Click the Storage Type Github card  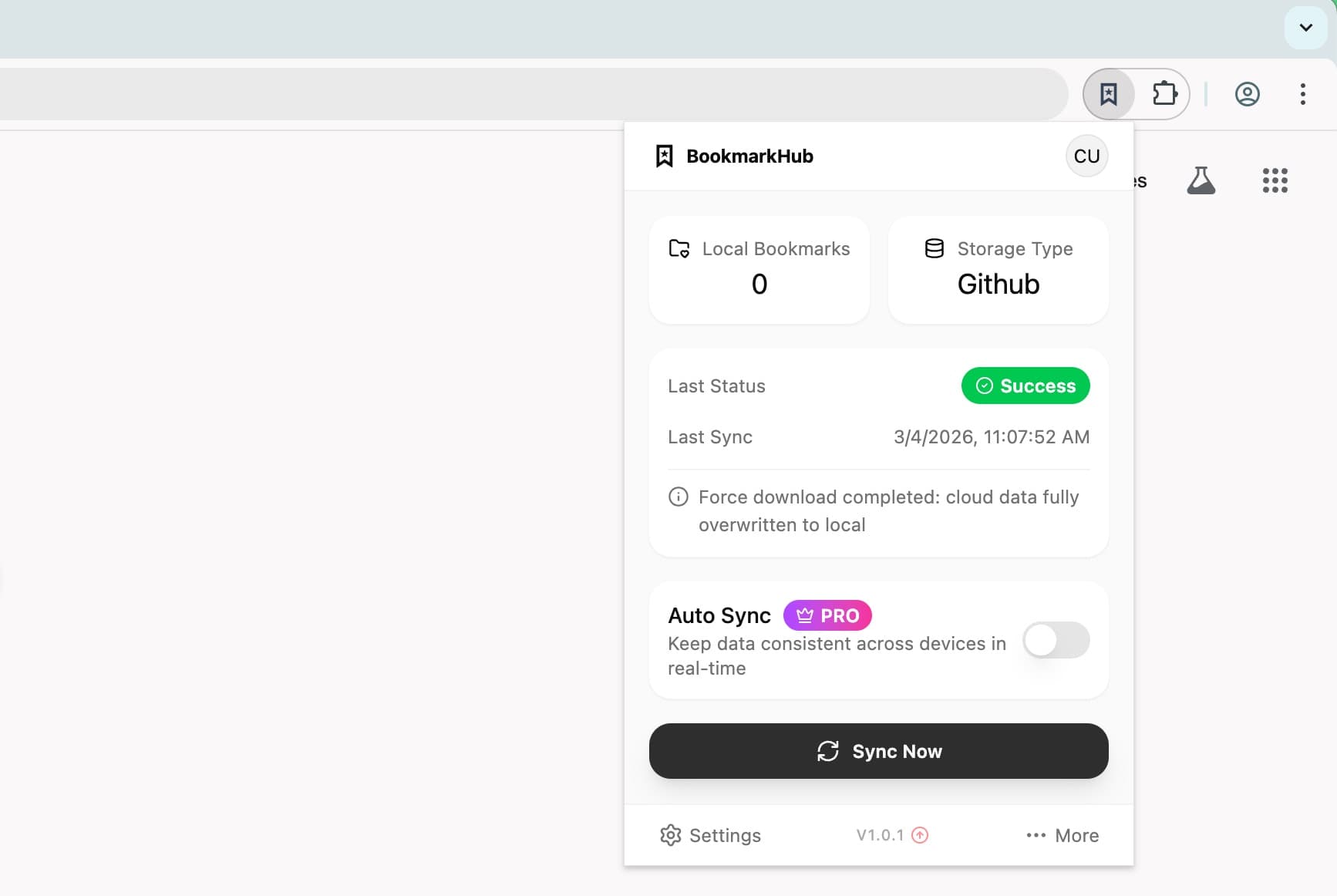(x=998, y=270)
